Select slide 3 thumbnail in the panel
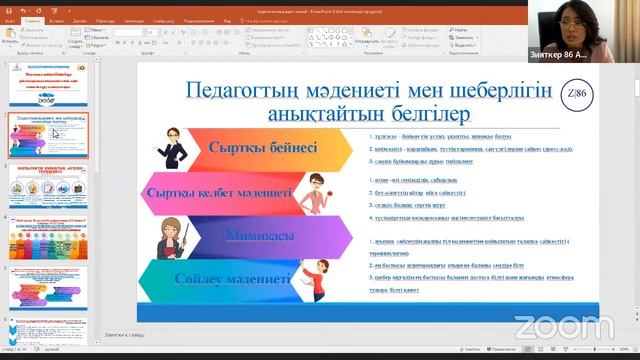Screen dimensions: 640x360 [x=48, y=187]
